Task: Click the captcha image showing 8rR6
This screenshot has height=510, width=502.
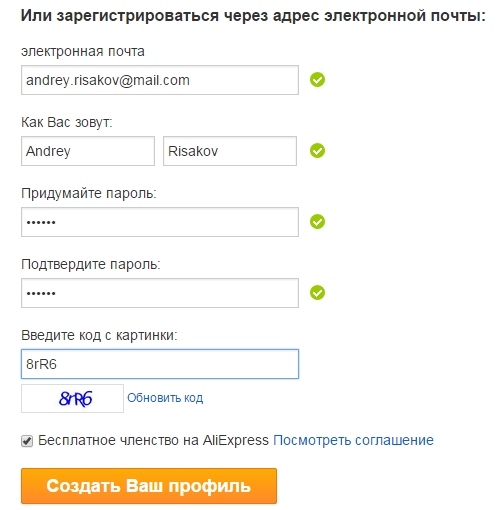Action: point(72,398)
